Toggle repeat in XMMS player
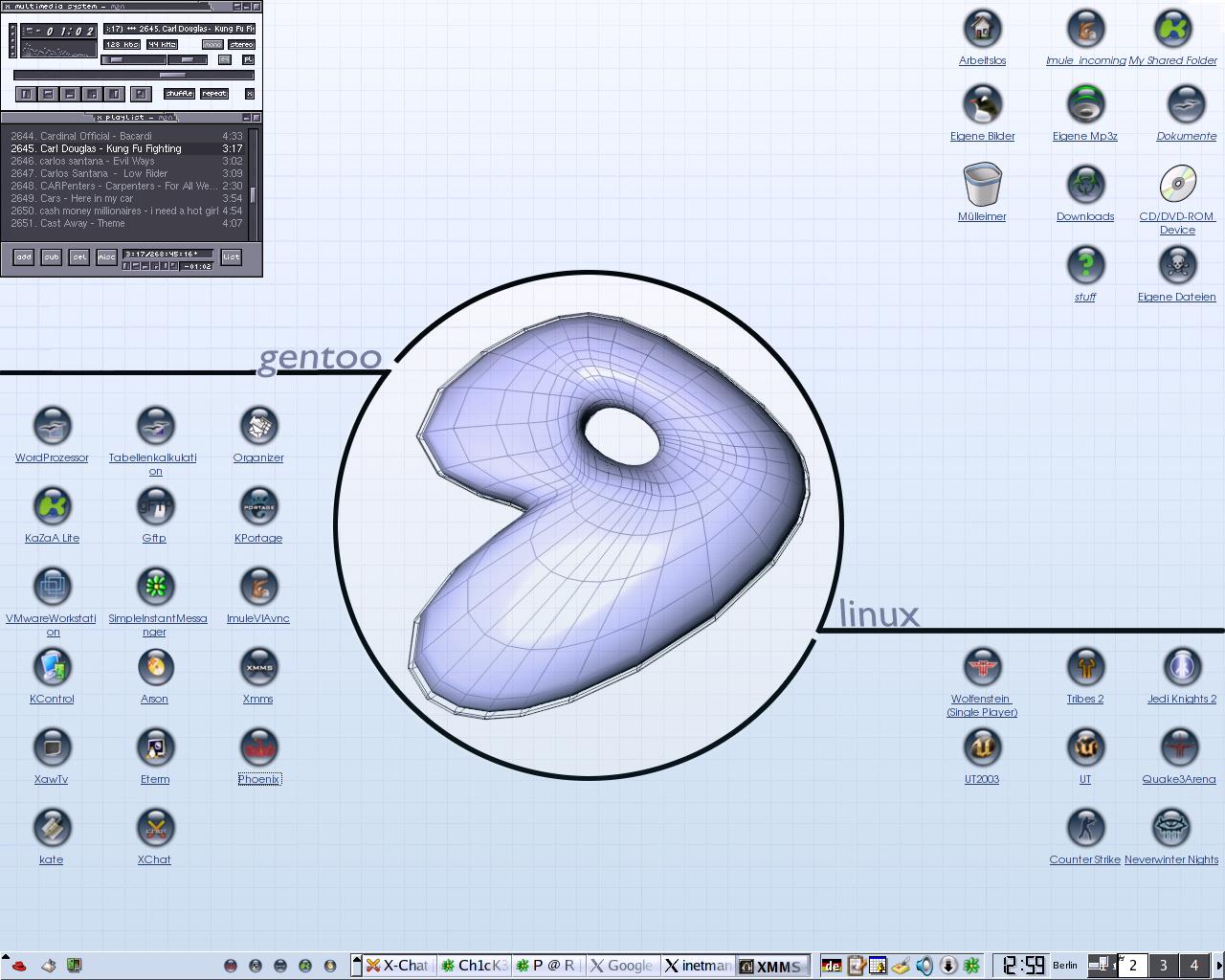The width and height of the screenshot is (1225, 980). tap(214, 94)
